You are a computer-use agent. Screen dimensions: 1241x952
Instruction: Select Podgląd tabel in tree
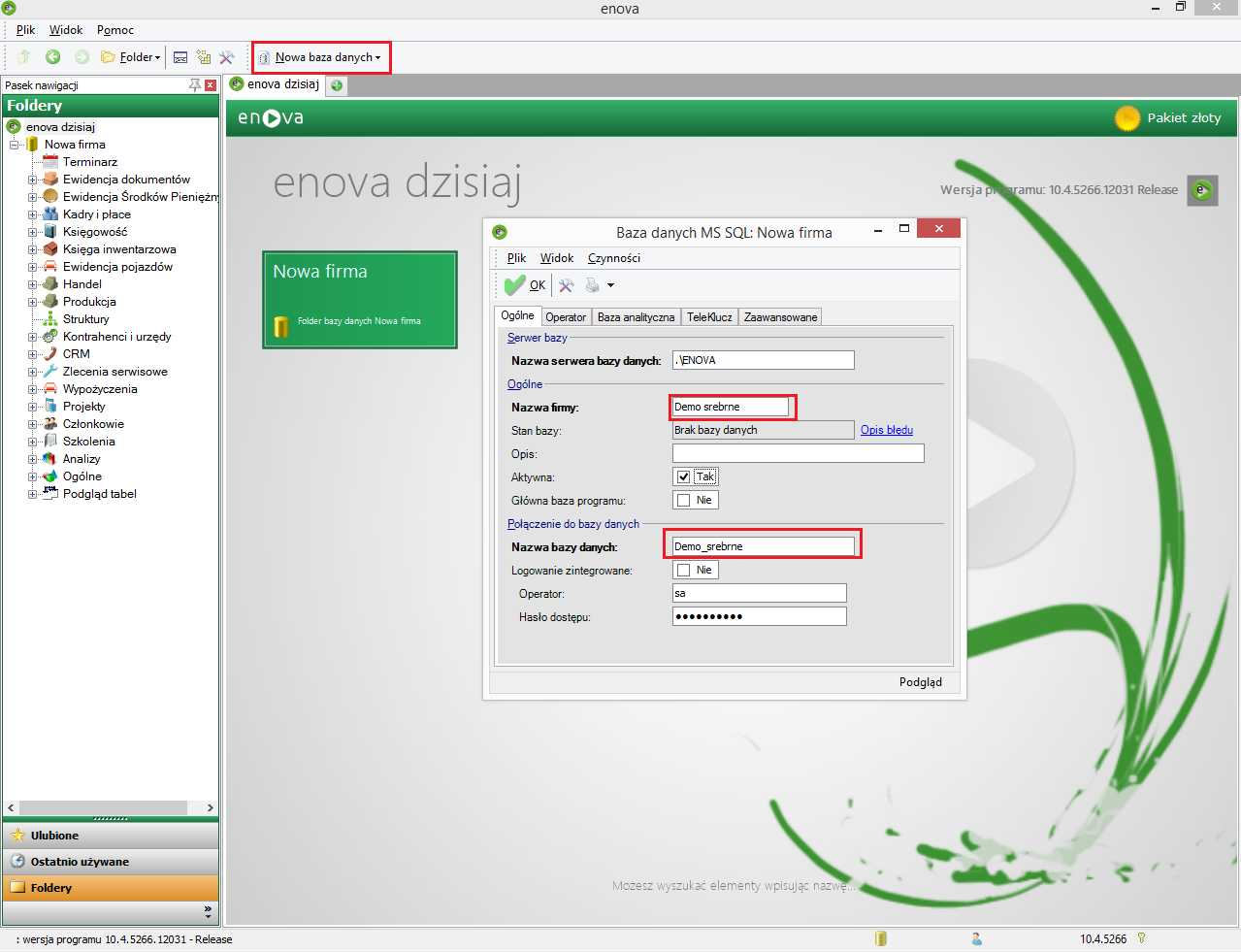[99, 494]
